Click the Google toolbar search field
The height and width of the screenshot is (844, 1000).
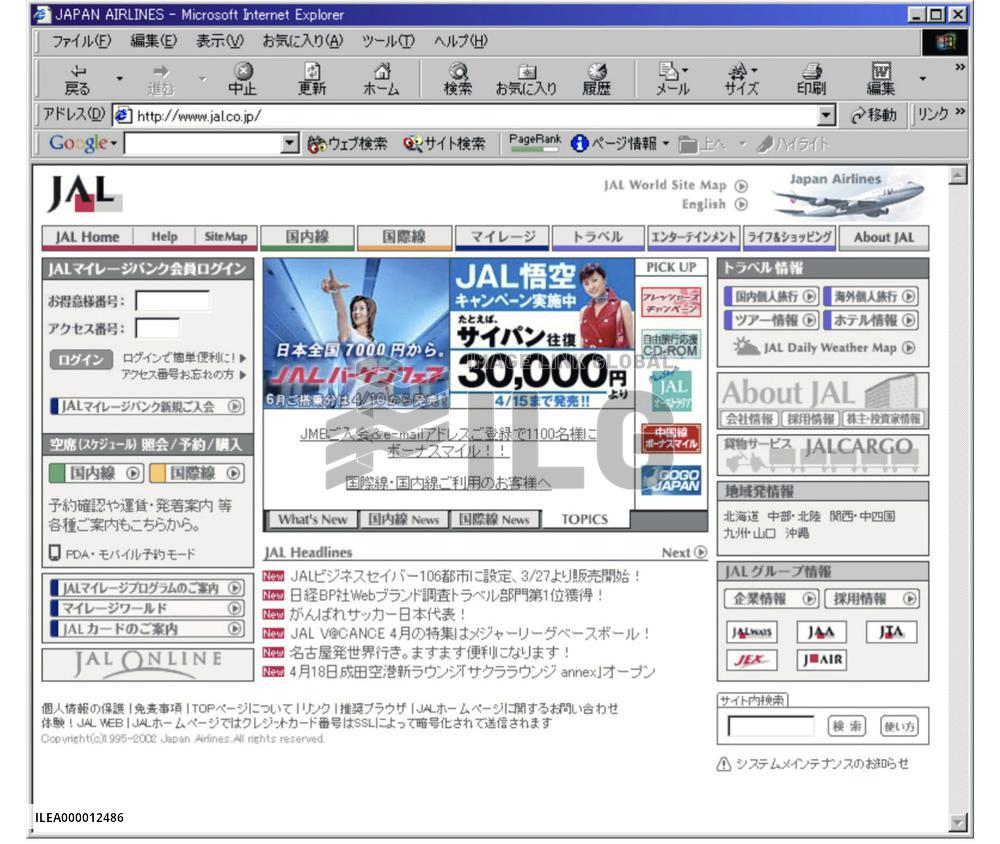(203, 144)
